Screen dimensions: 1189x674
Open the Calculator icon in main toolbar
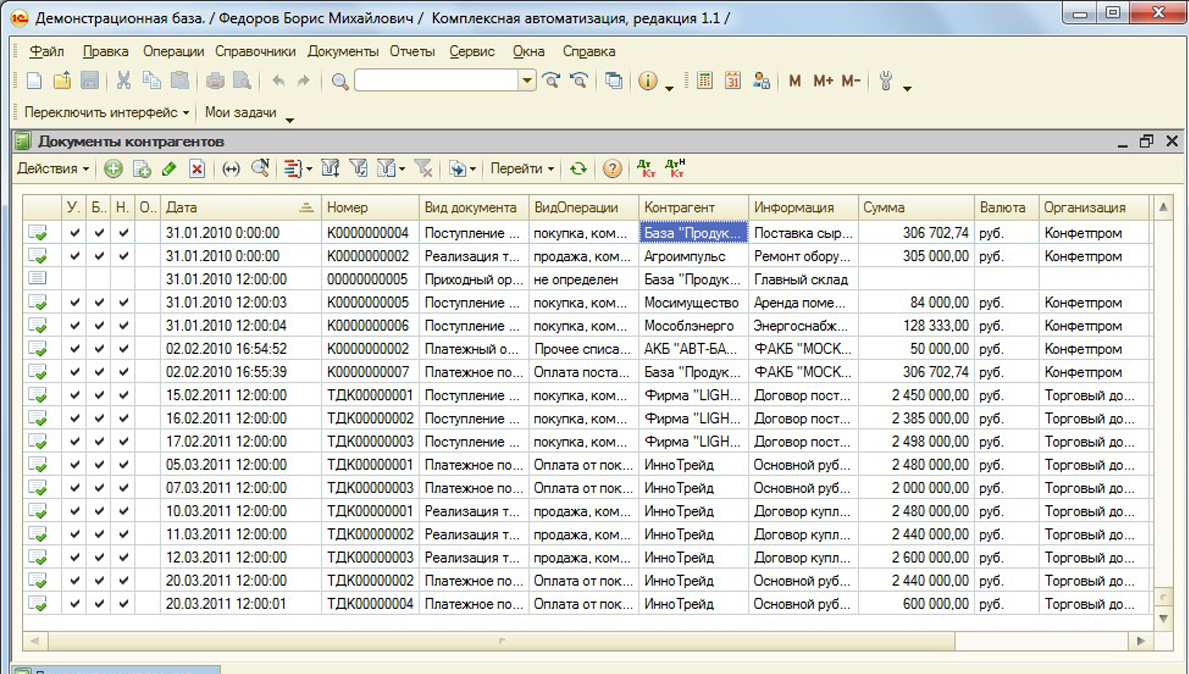click(705, 81)
